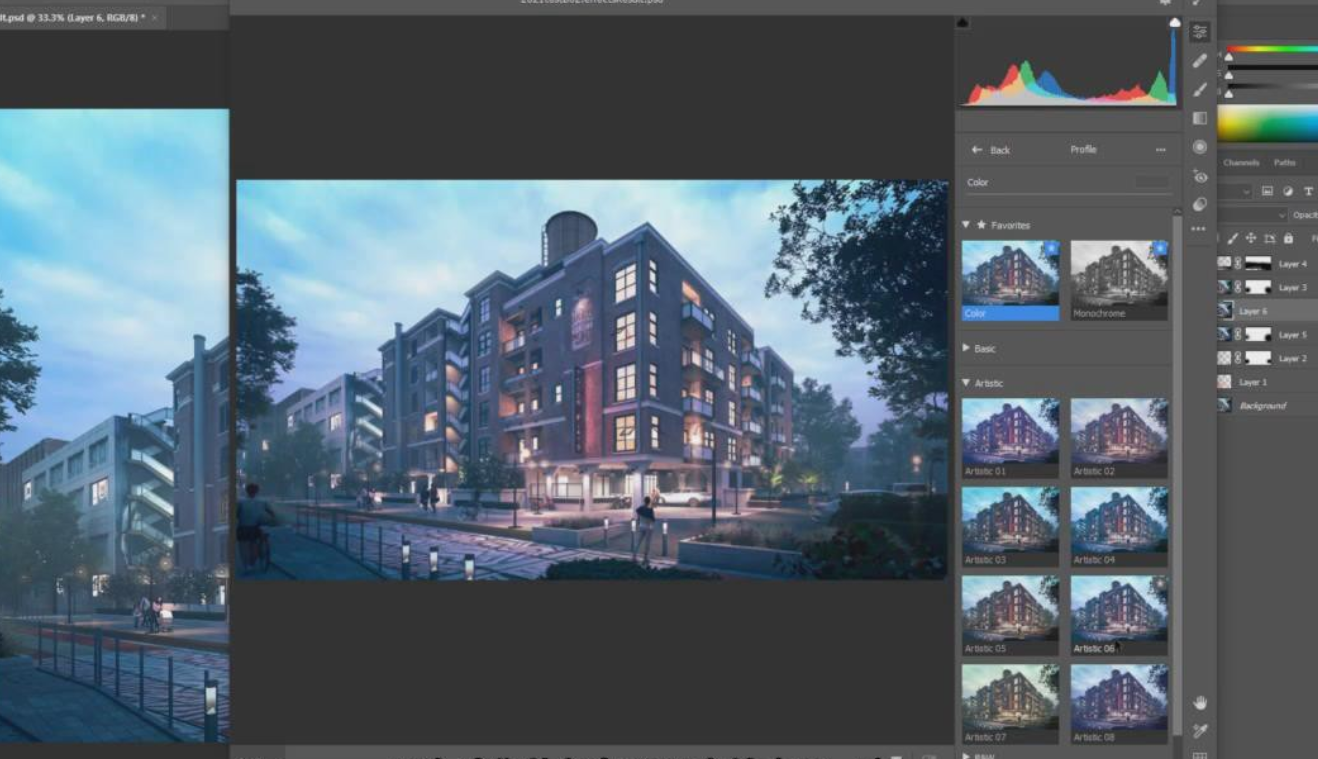Screen dimensions: 1318x759
Task: Apply the Artistic 06 profile
Action: click(x=1119, y=615)
